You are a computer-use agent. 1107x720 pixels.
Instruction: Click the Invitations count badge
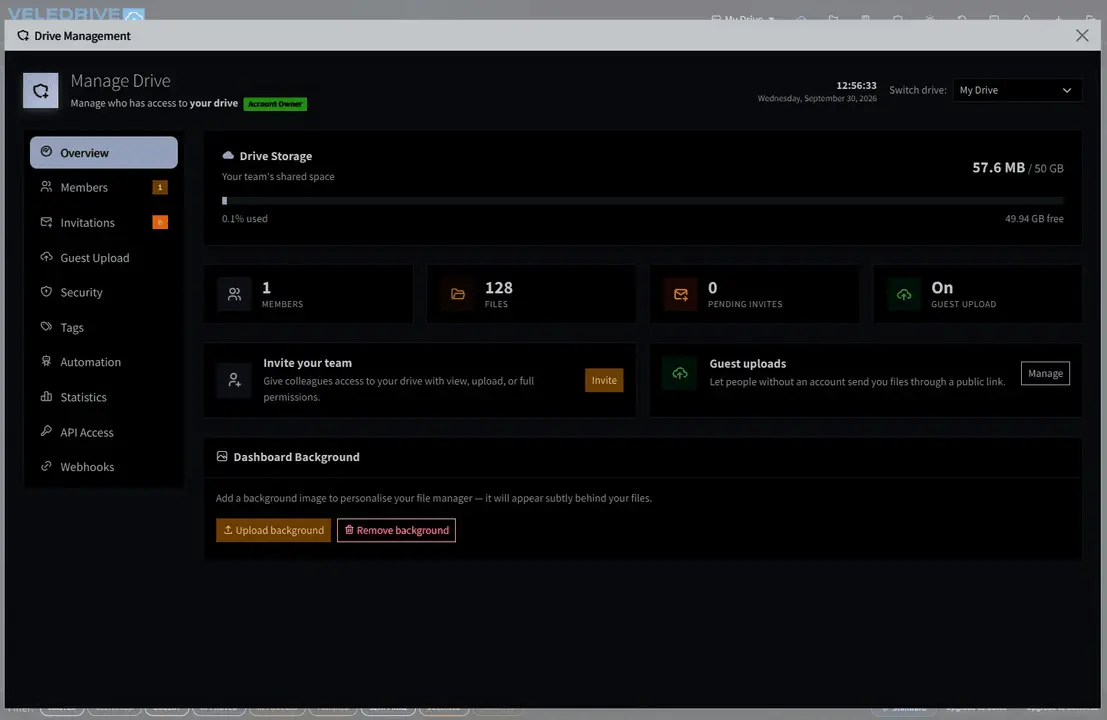pos(160,222)
